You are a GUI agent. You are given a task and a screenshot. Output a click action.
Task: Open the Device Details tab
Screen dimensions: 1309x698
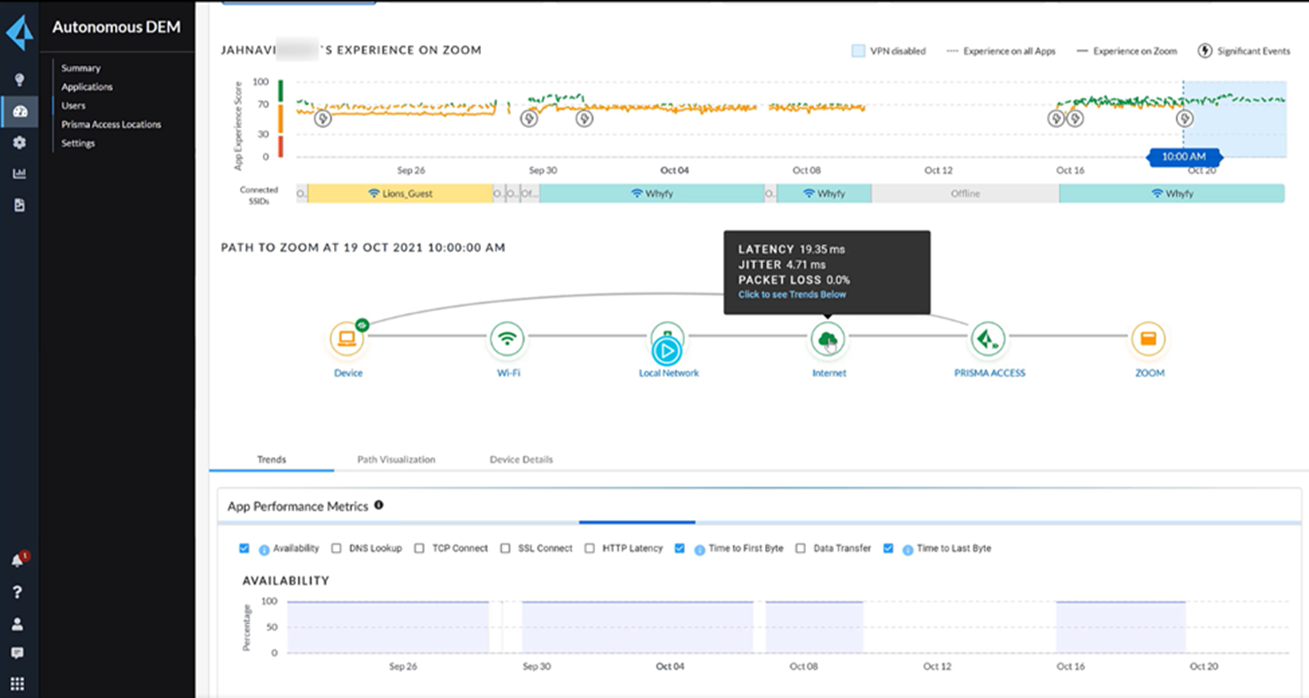click(521, 460)
